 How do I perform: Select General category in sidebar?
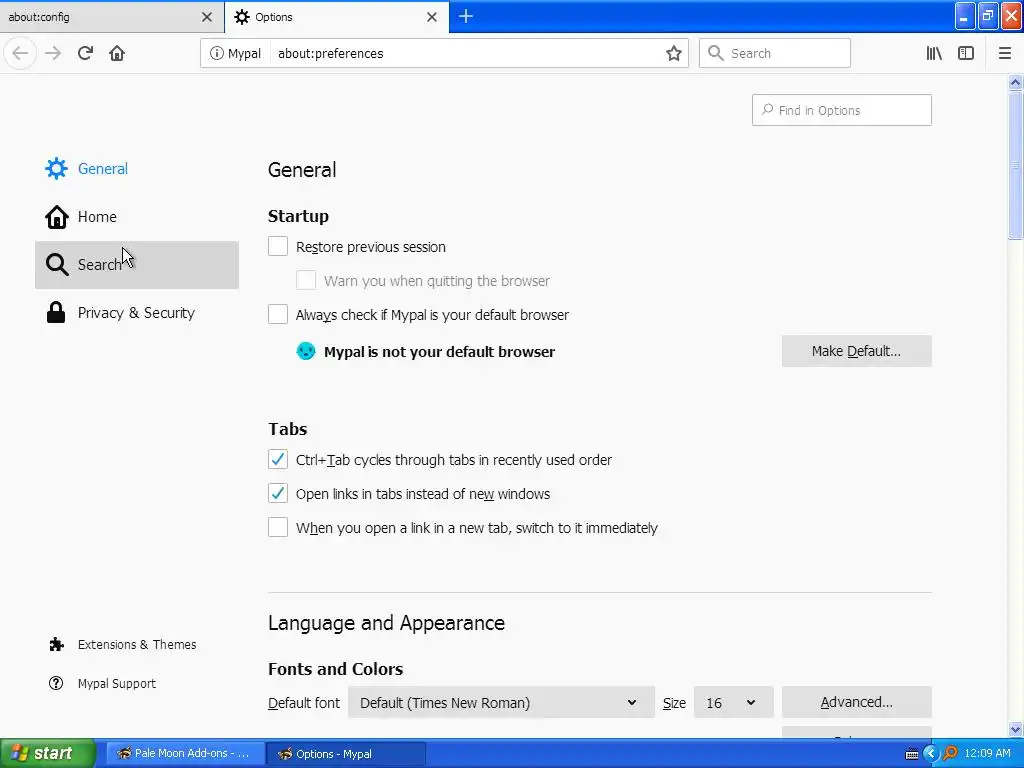[136, 168]
